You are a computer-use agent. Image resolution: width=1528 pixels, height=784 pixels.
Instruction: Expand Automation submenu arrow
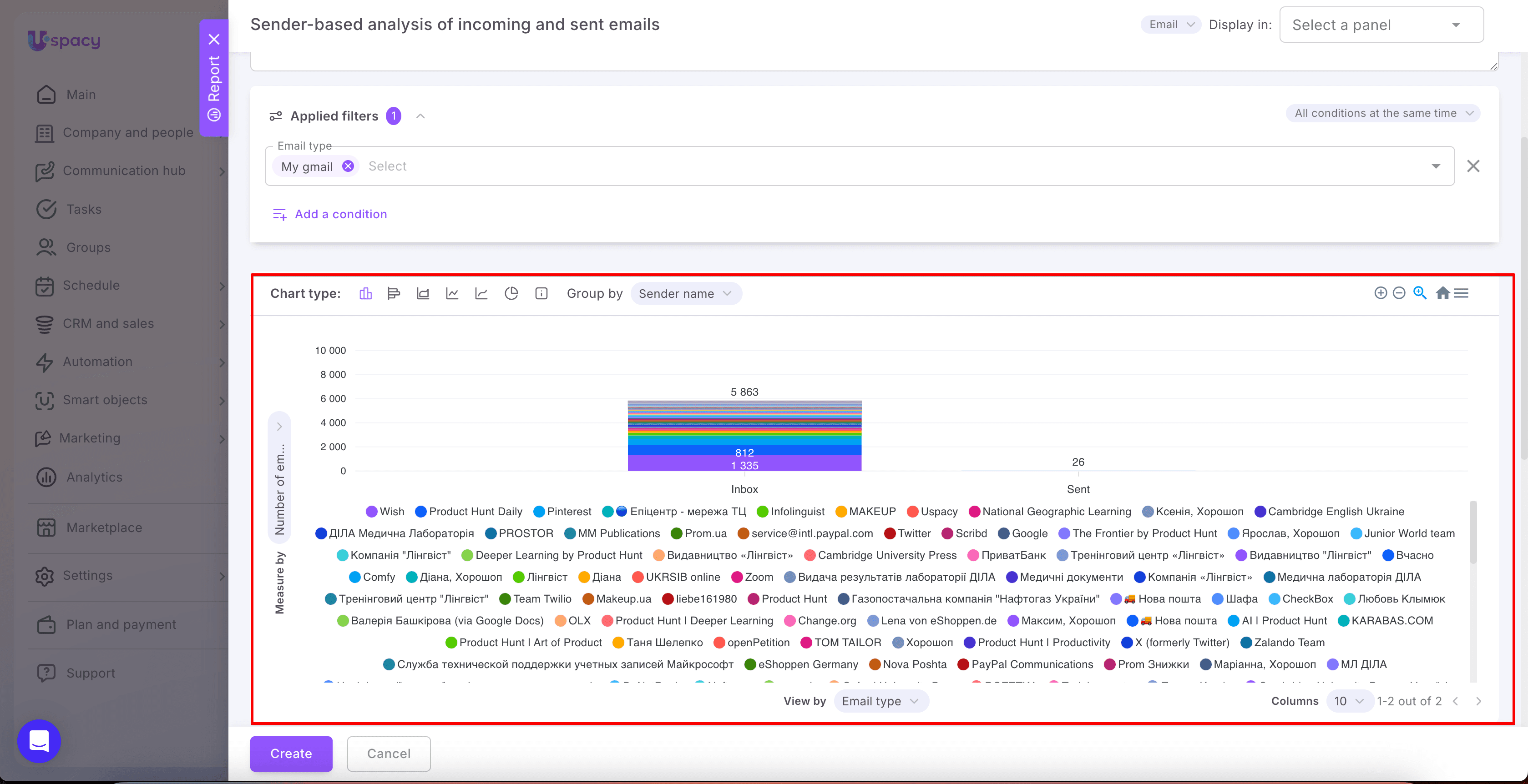pos(222,362)
